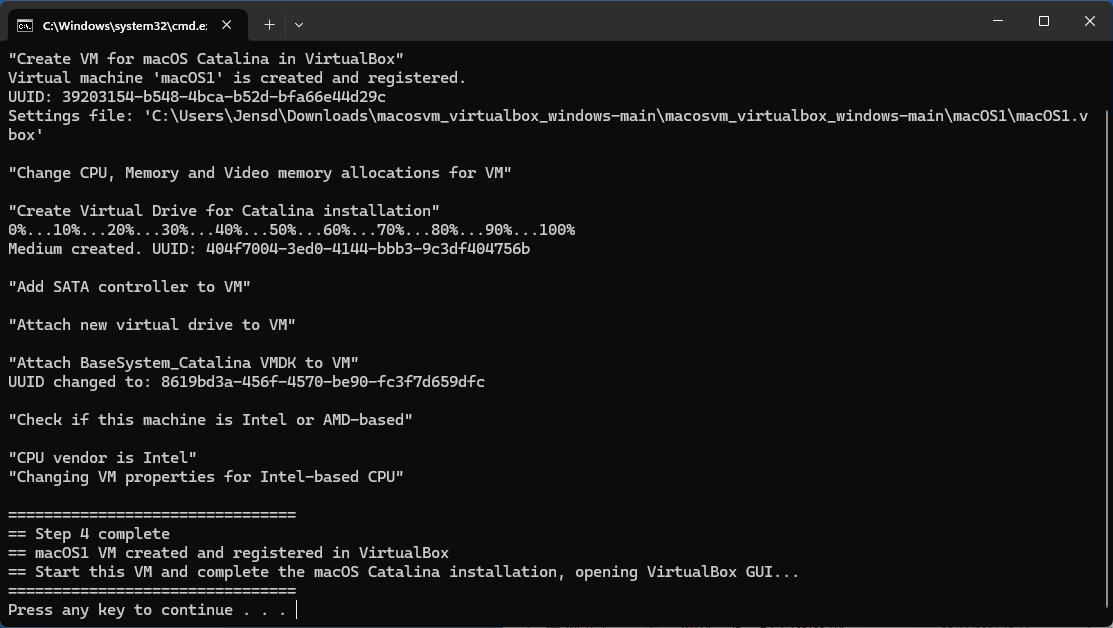Click the 'Add SATA controller to VM' line
This screenshot has width=1113, height=628.
point(130,286)
